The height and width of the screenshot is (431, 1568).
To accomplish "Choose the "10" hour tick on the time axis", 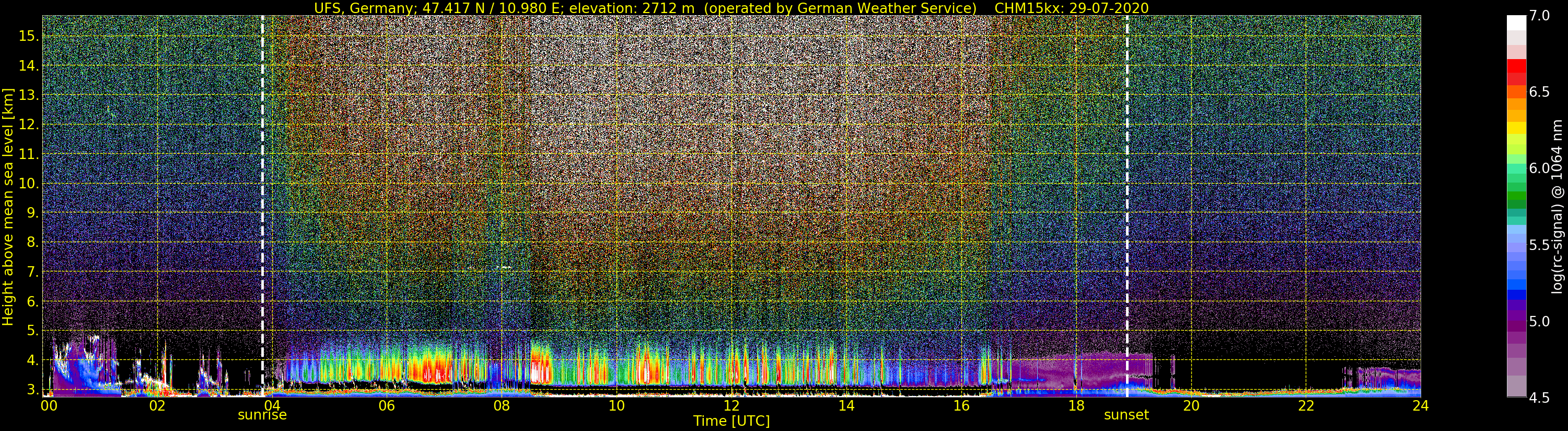I will pyautogui.click(x=617, y=405).
